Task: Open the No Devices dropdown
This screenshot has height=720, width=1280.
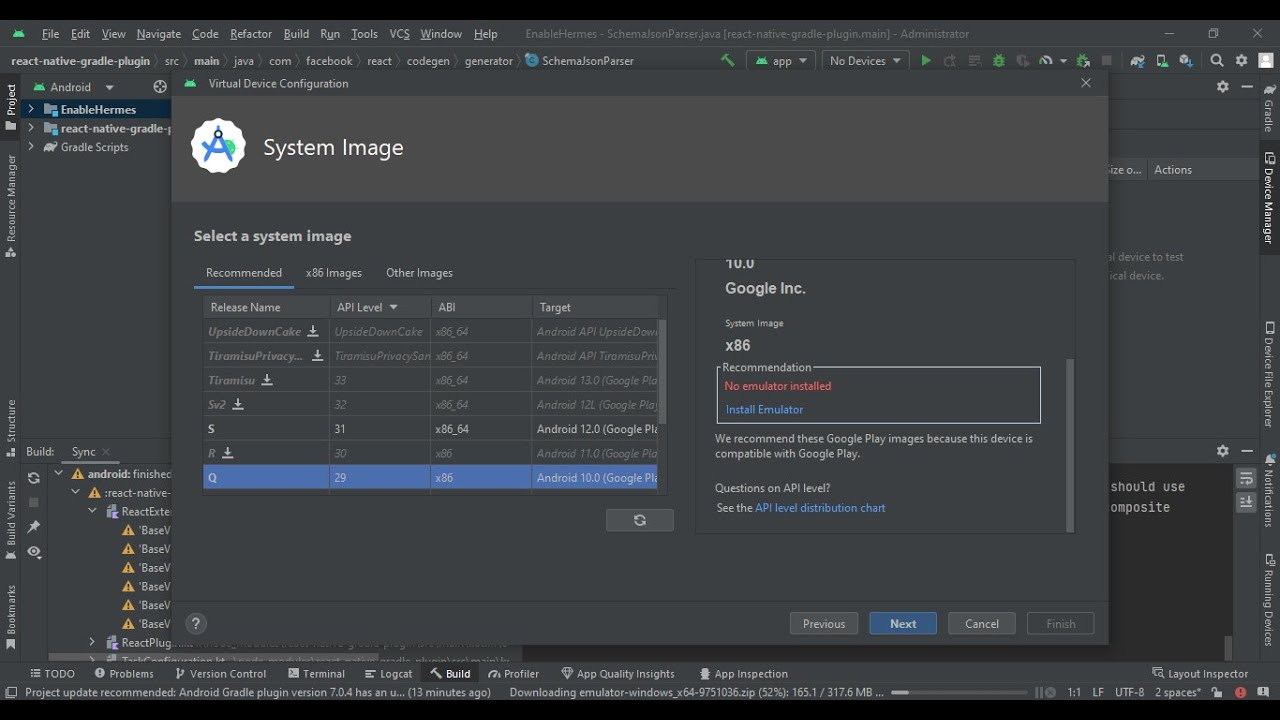Action: (865, 61)
